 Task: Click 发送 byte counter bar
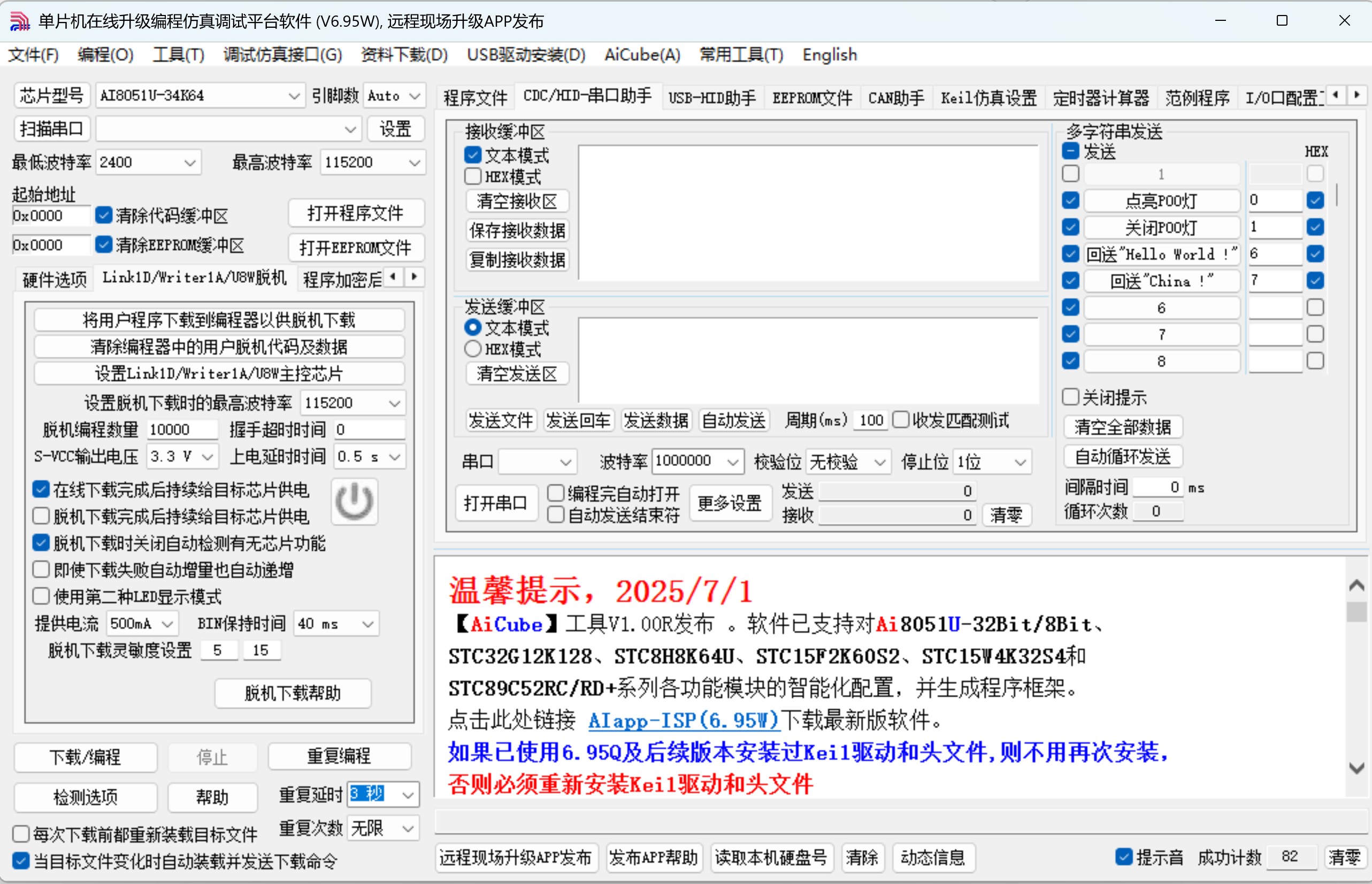(896, 491)
